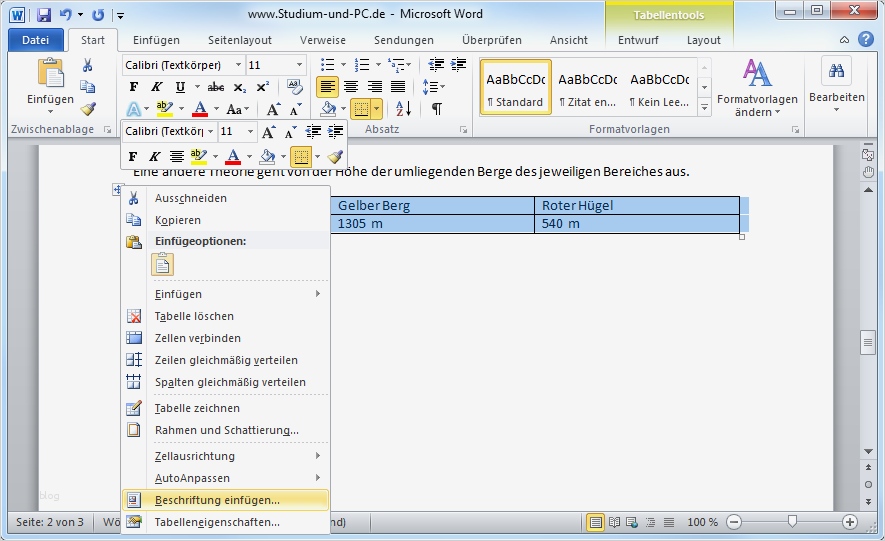Click the Save icon in quick access toolbar
This screenshot has height=541, width=885.
[44, 15]
